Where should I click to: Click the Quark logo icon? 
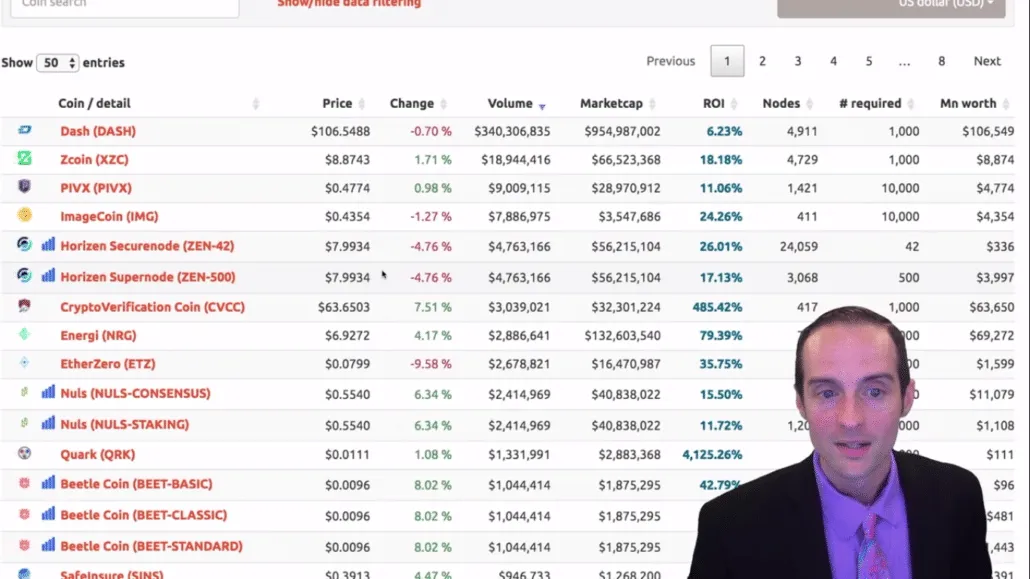click(x=24, y=453)
